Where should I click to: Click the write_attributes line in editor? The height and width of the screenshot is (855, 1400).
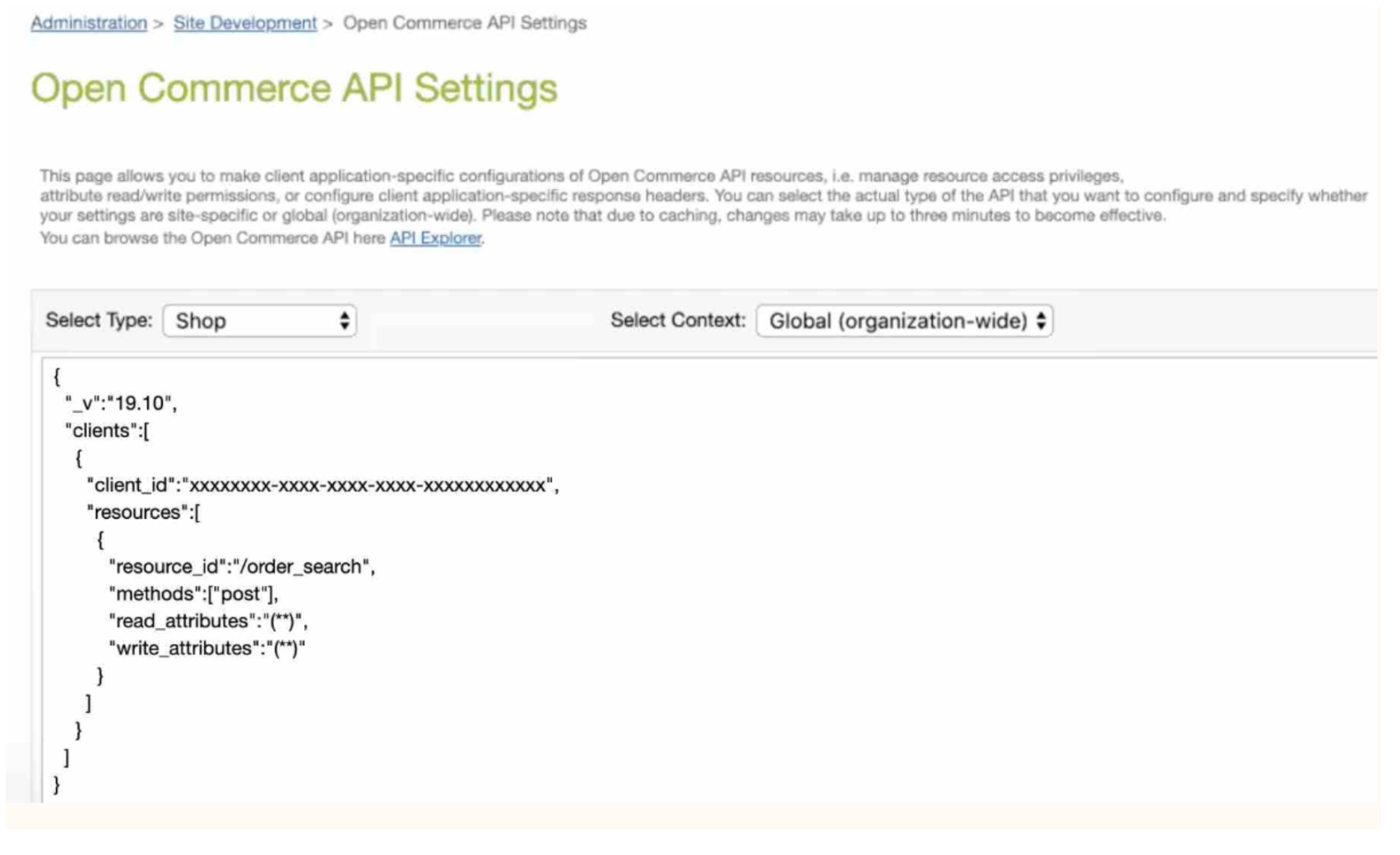point(206,648)
